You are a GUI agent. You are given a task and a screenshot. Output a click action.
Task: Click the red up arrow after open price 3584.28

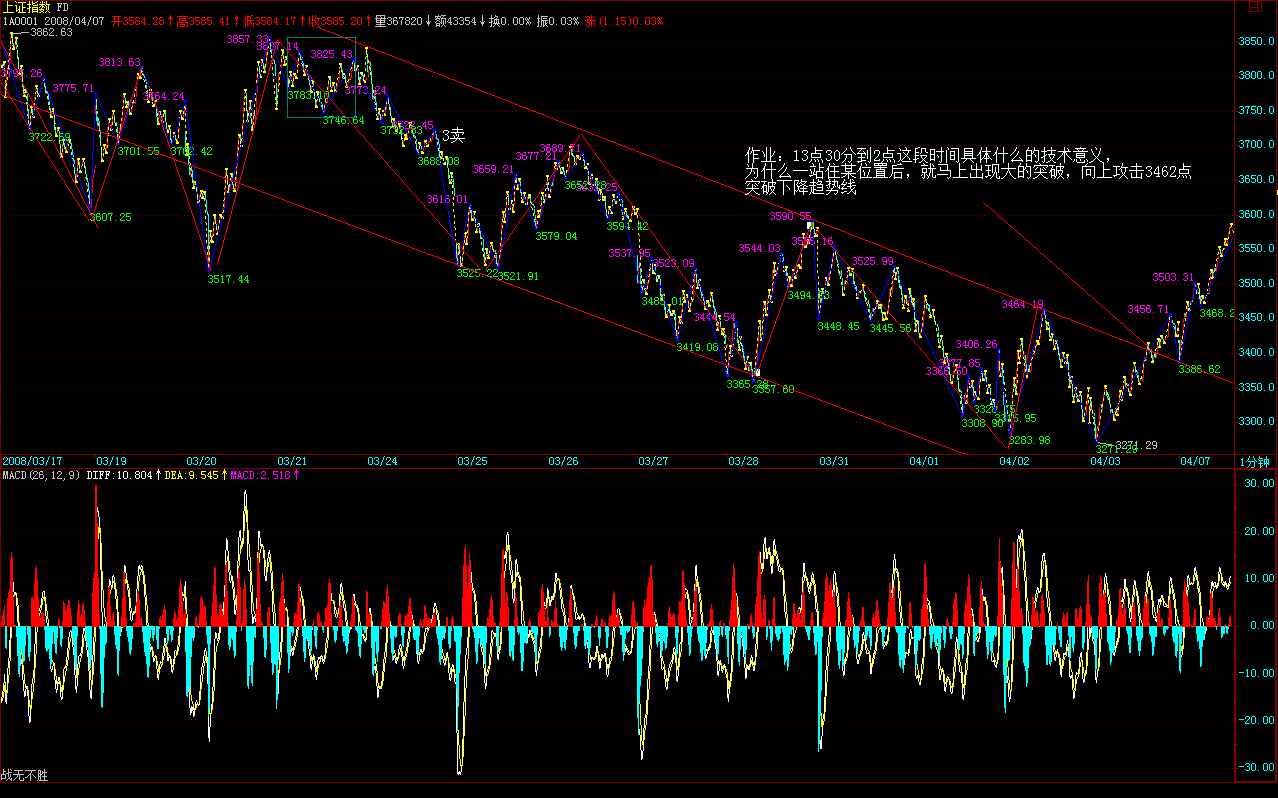click(x=169, y=21)
